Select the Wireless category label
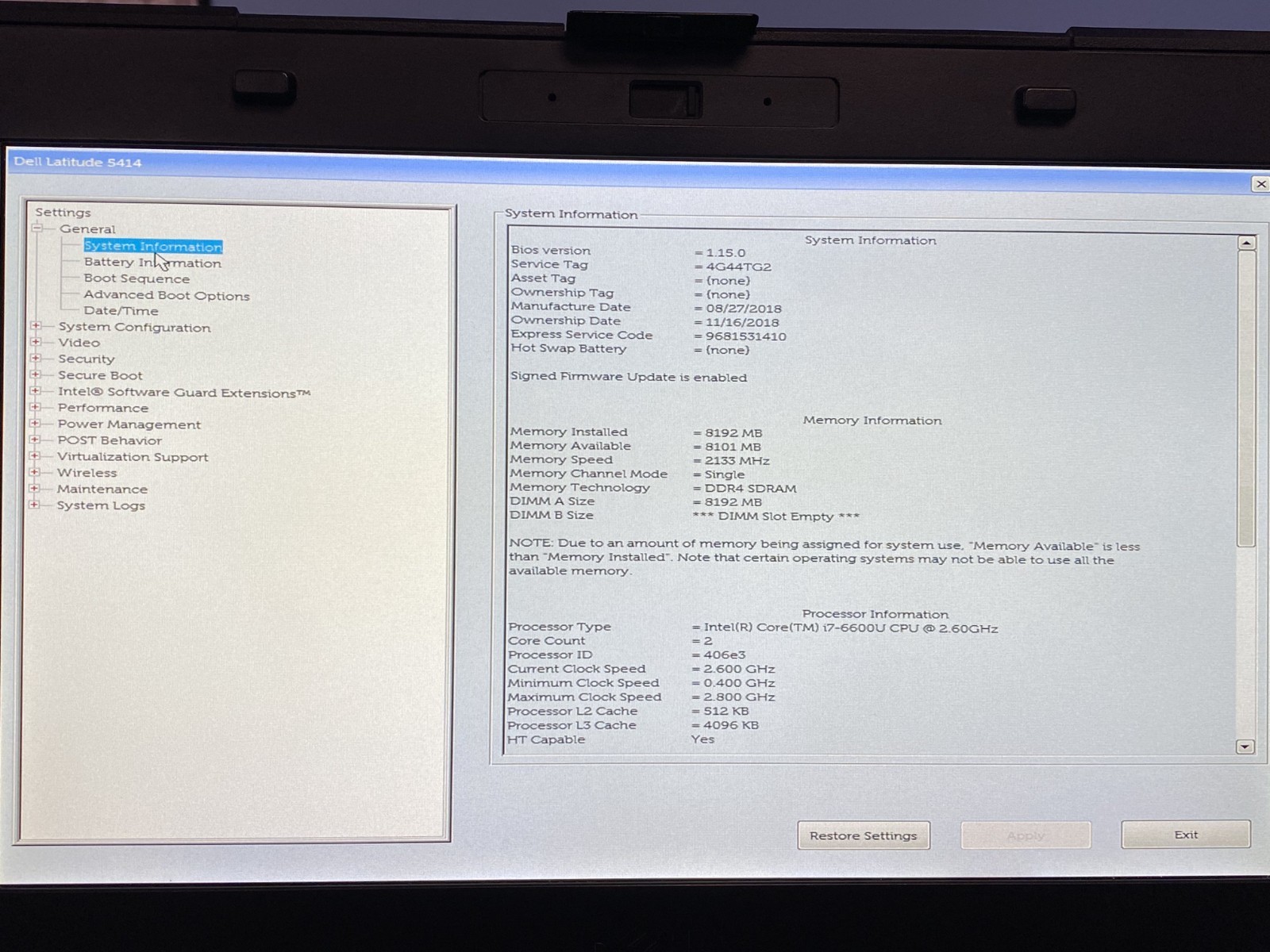The width and height of the screenshot is (1270, 952). 87,473
